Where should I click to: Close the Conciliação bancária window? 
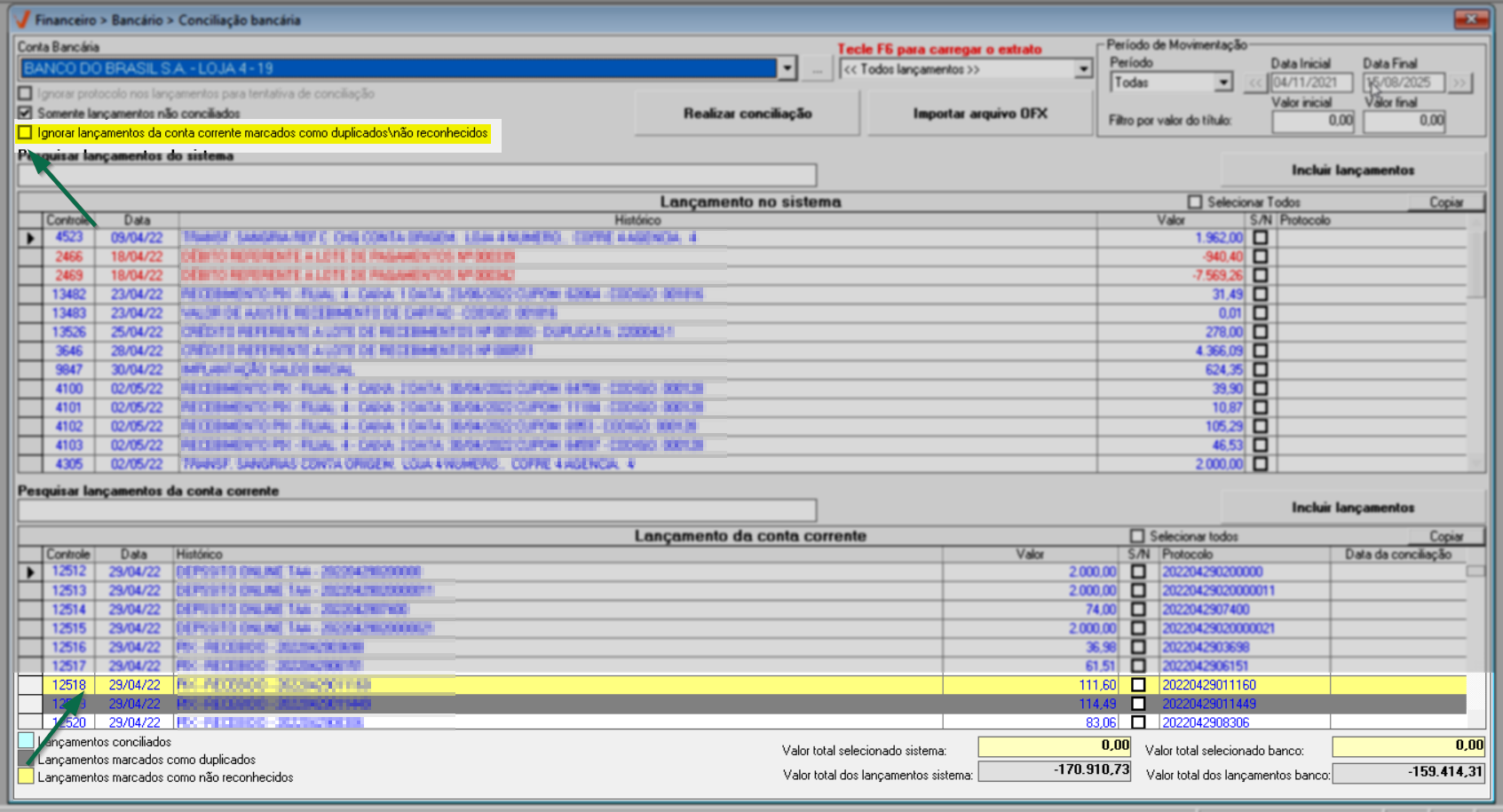pos(1471,19)
